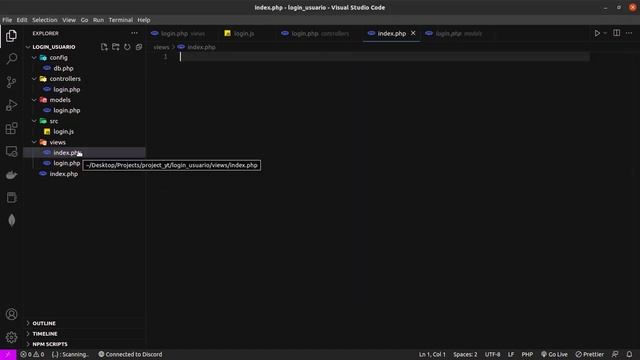This screenshot has height=360, width=640.
Task: Switch to the login.js tab
Action: [x=244, y=33]
